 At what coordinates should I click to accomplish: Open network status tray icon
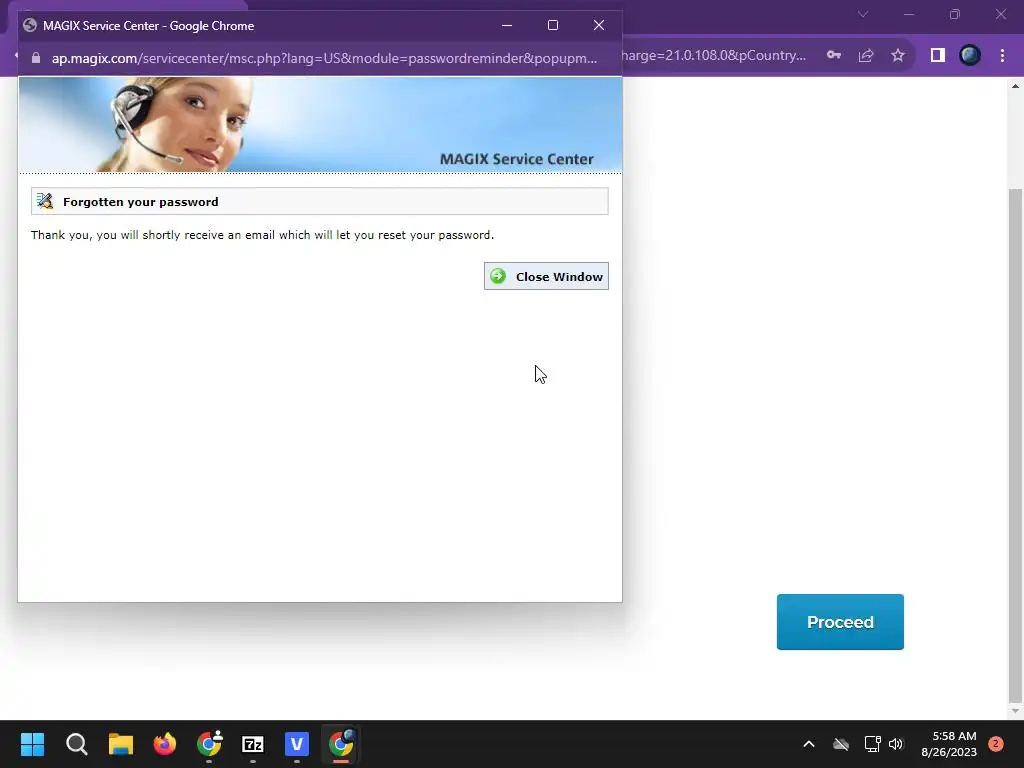872,744
